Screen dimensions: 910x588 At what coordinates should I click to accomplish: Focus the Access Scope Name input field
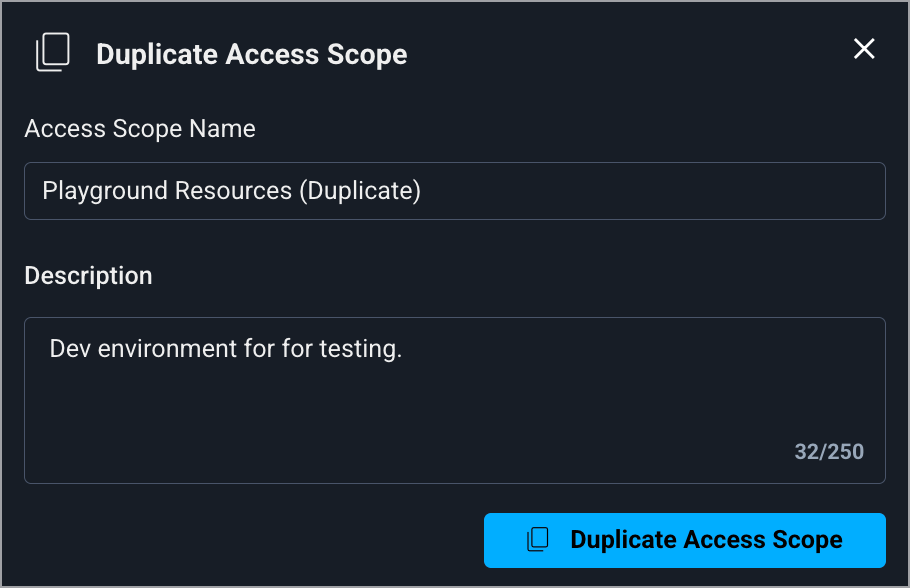point(455,190)
